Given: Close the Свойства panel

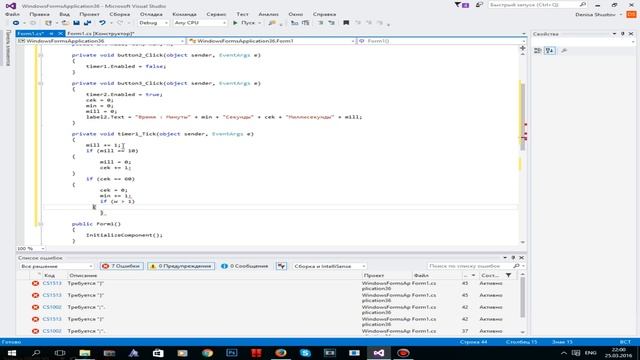Looking at the screenshot, I should tap(631, 34).
